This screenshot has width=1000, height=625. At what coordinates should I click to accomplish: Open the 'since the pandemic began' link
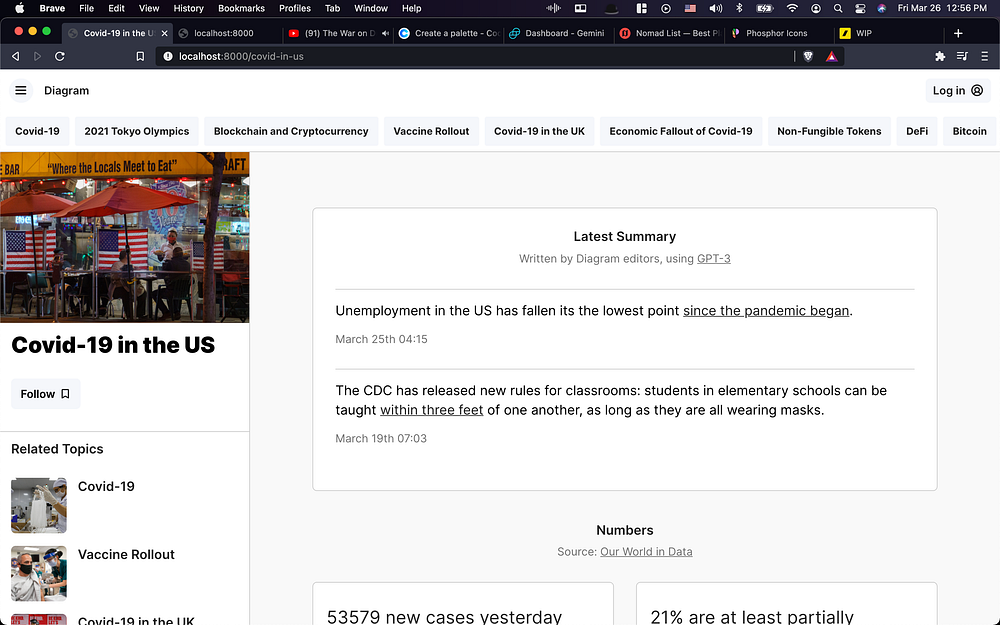(766, 311)
